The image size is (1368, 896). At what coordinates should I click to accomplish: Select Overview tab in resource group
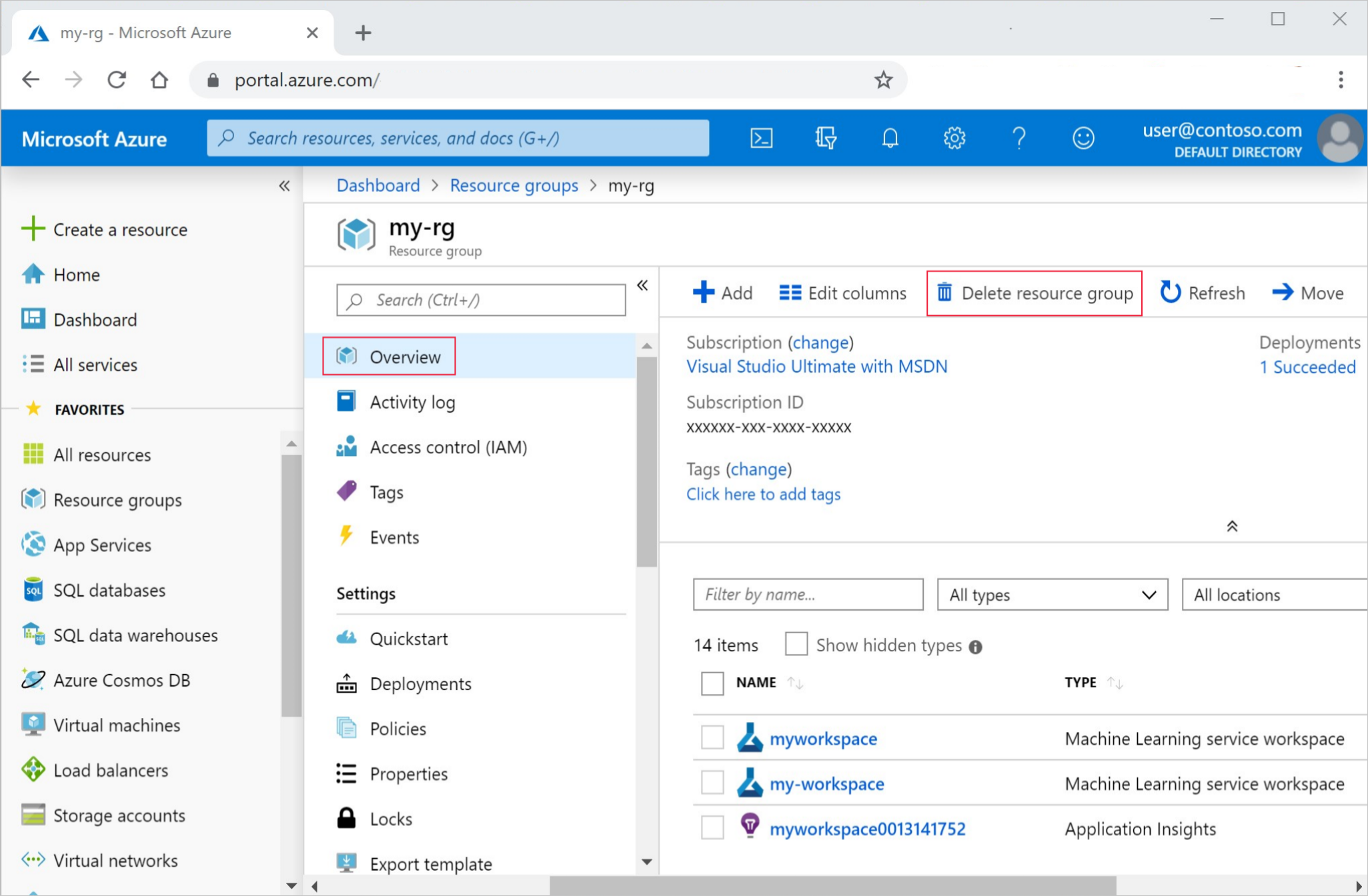click(404, 356)
